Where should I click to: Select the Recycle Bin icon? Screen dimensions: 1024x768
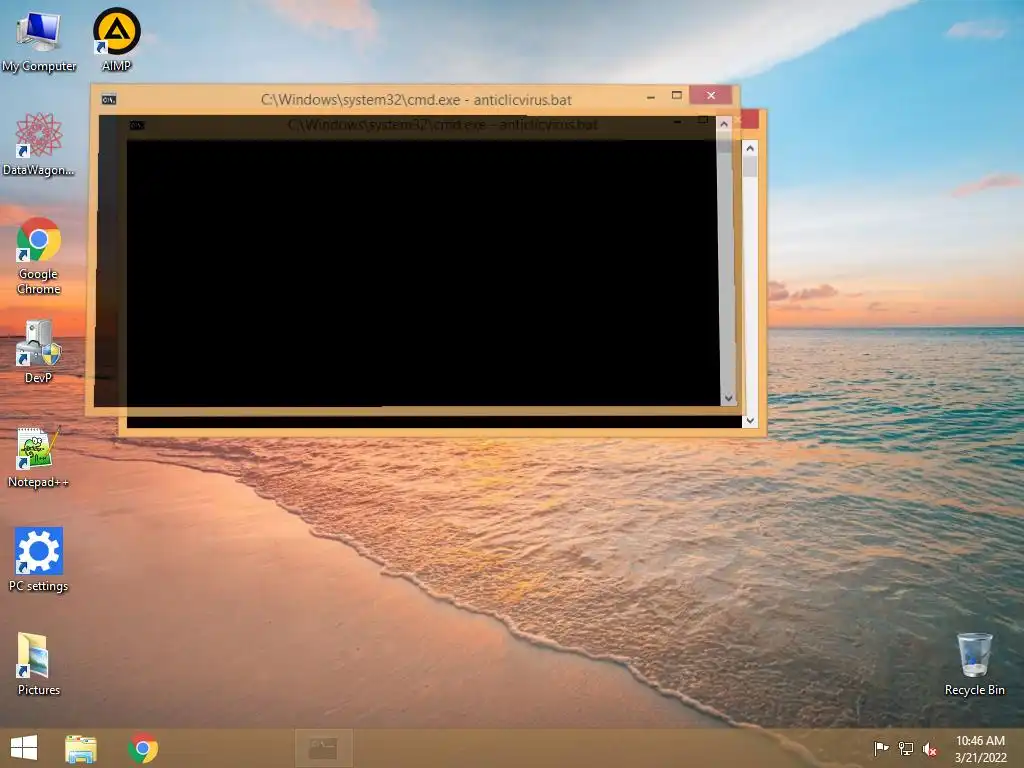[x=974, y=664]
